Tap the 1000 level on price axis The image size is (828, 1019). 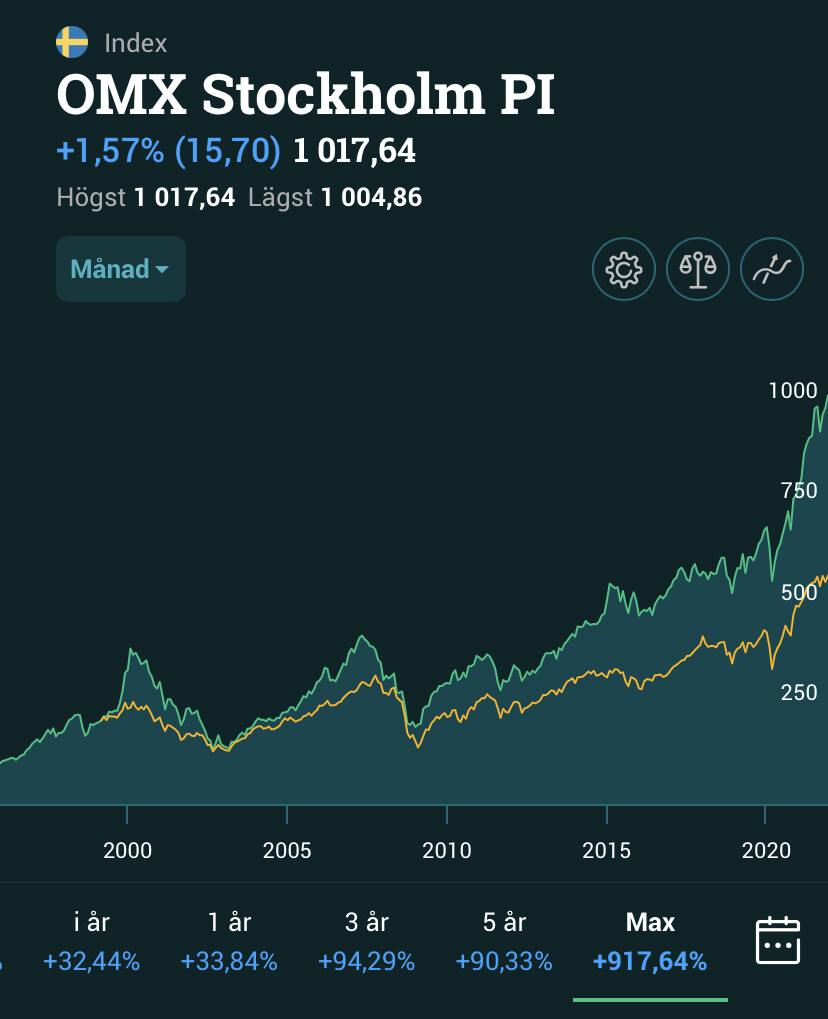click(x=792, y=391)
